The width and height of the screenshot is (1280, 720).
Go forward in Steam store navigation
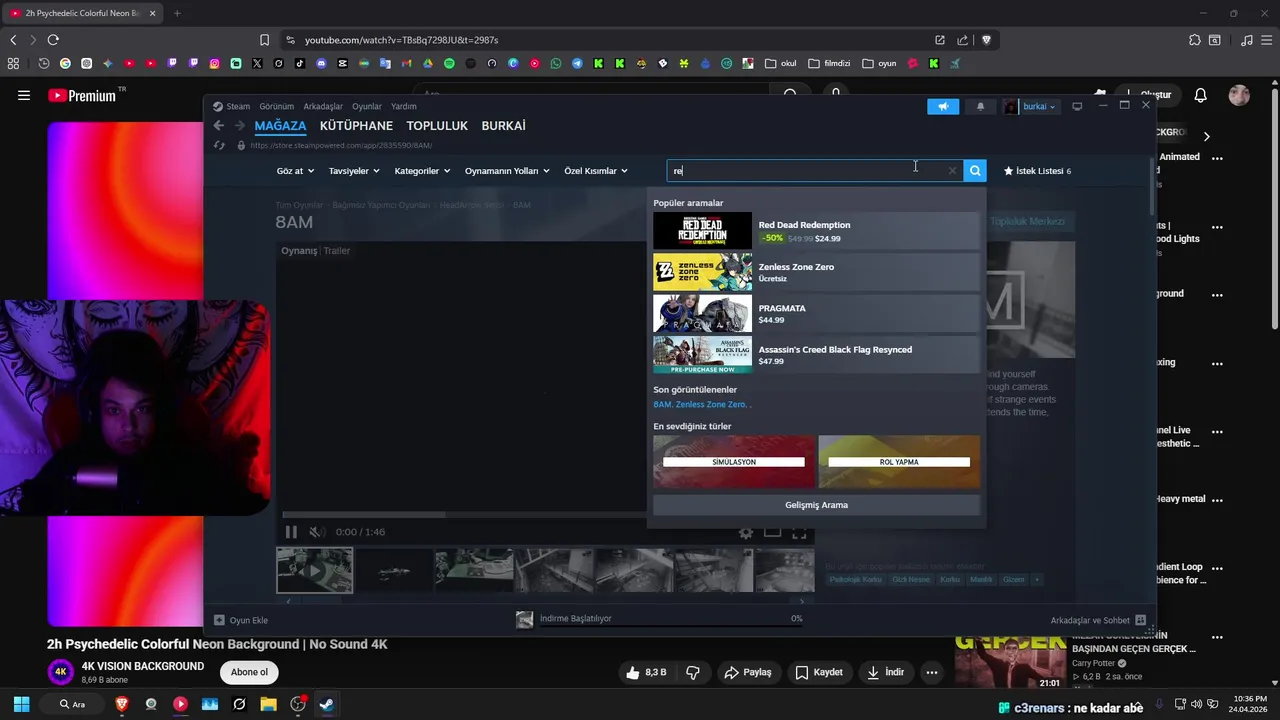[x=240, y=126]
